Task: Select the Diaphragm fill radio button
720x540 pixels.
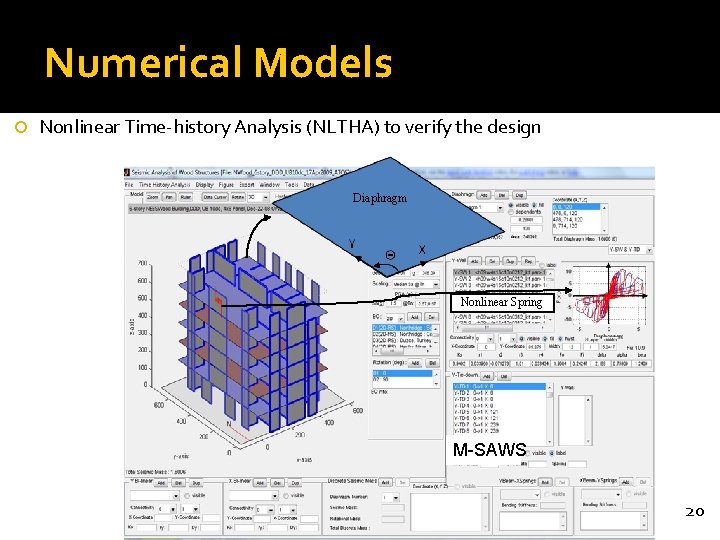Action: [534, 205]
